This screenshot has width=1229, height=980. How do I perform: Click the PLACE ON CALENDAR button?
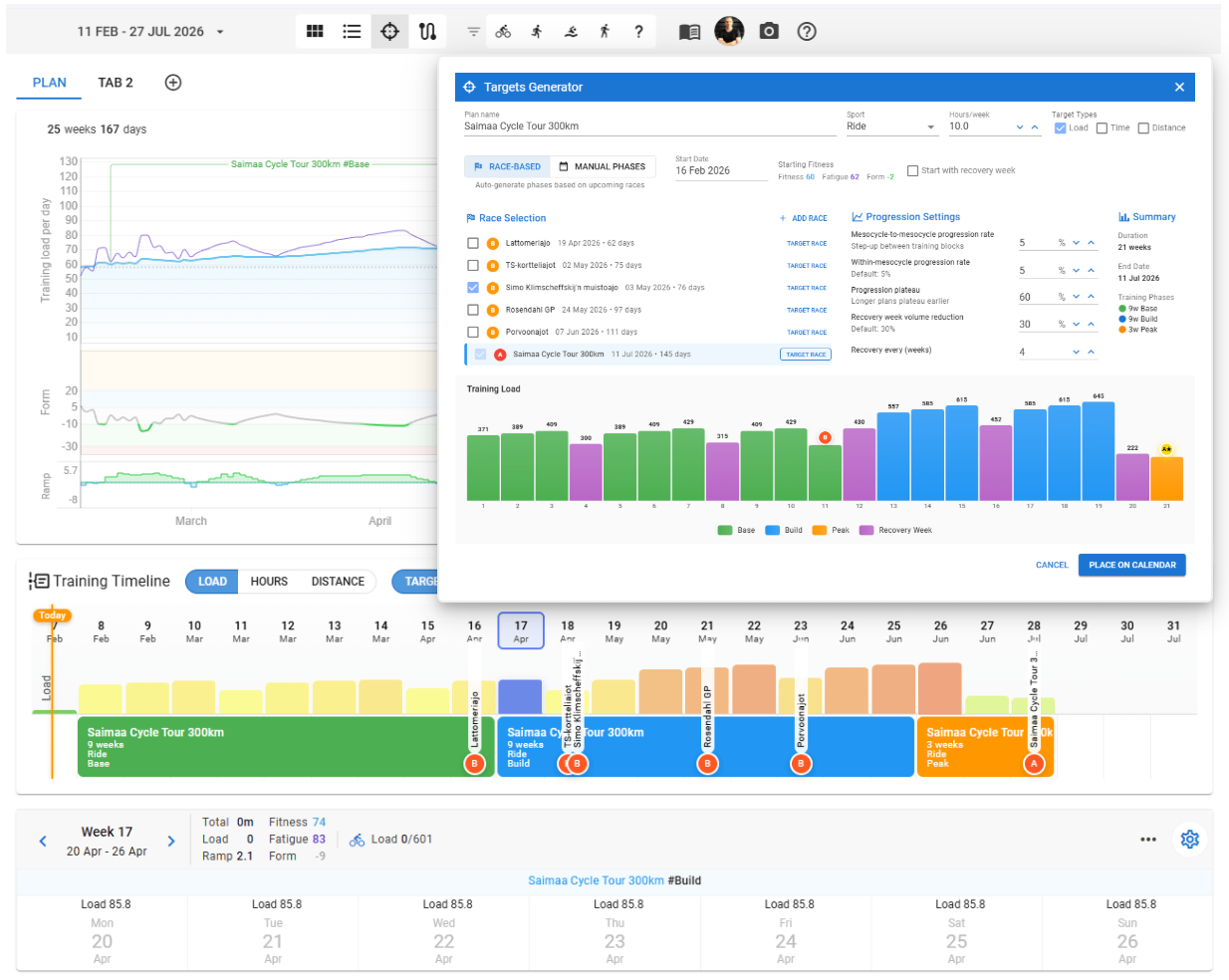click(1131, 565)
